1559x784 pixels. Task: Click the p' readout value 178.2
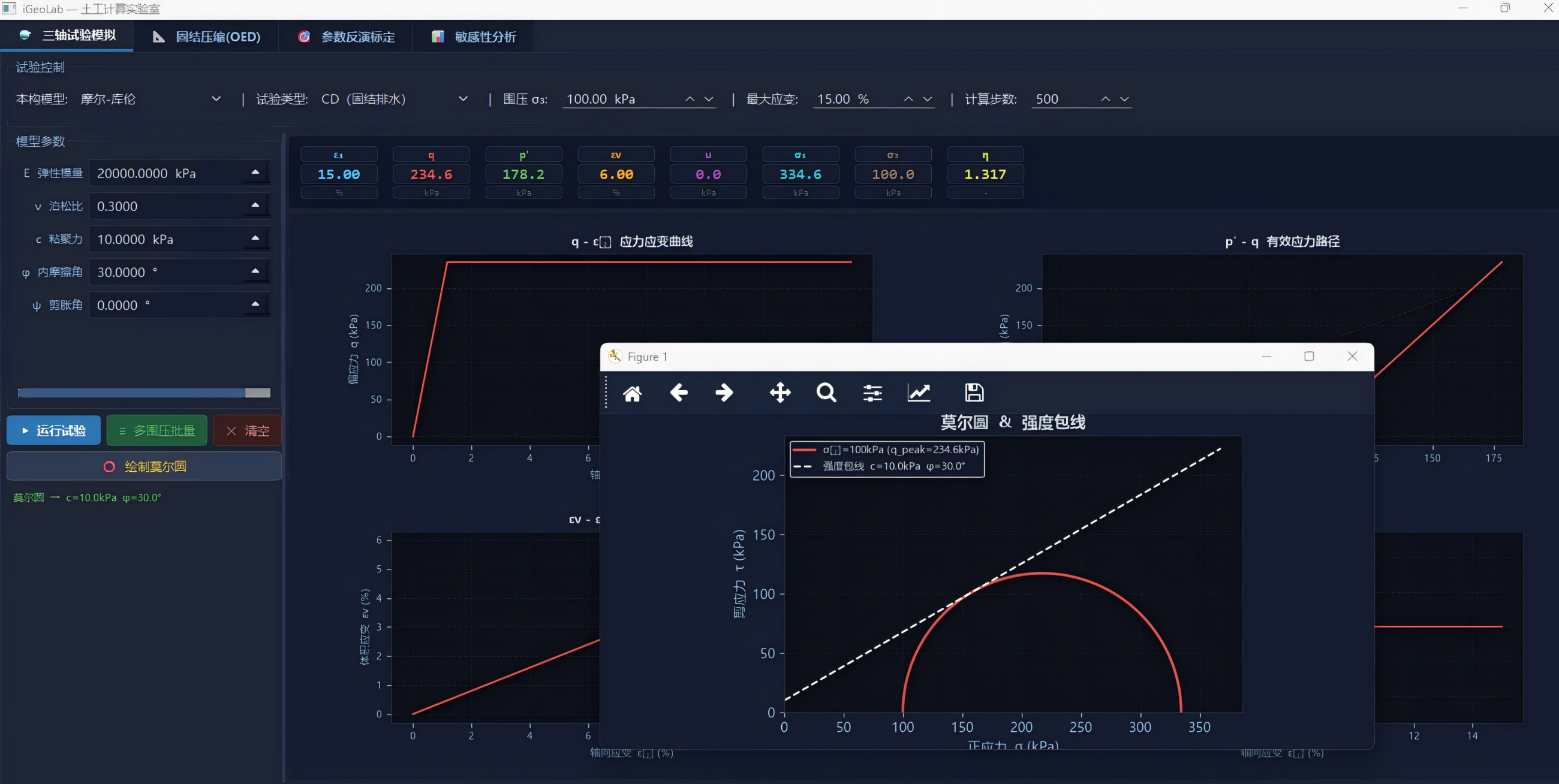click(524, 174)
